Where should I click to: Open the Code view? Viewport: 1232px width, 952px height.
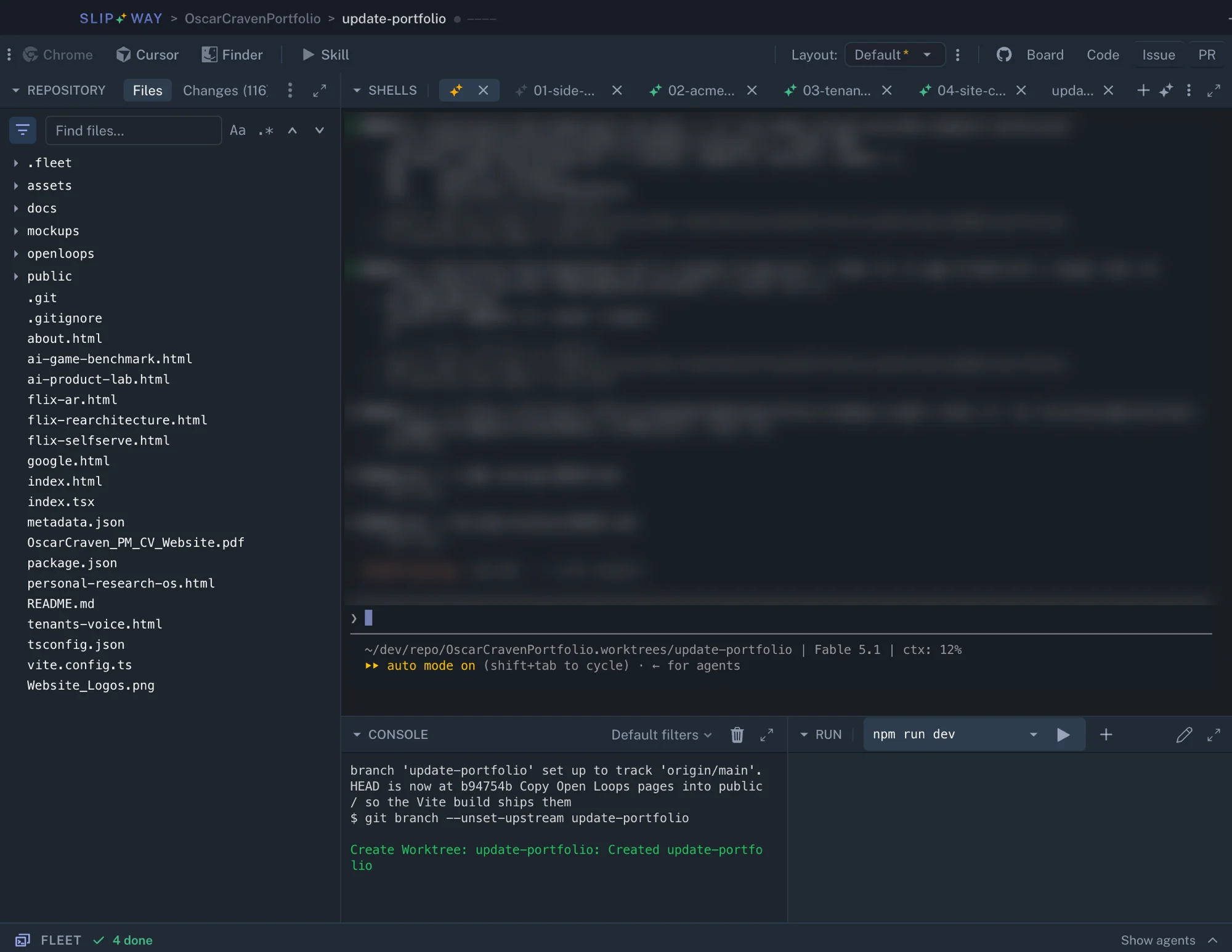[x=1103, y=55]
